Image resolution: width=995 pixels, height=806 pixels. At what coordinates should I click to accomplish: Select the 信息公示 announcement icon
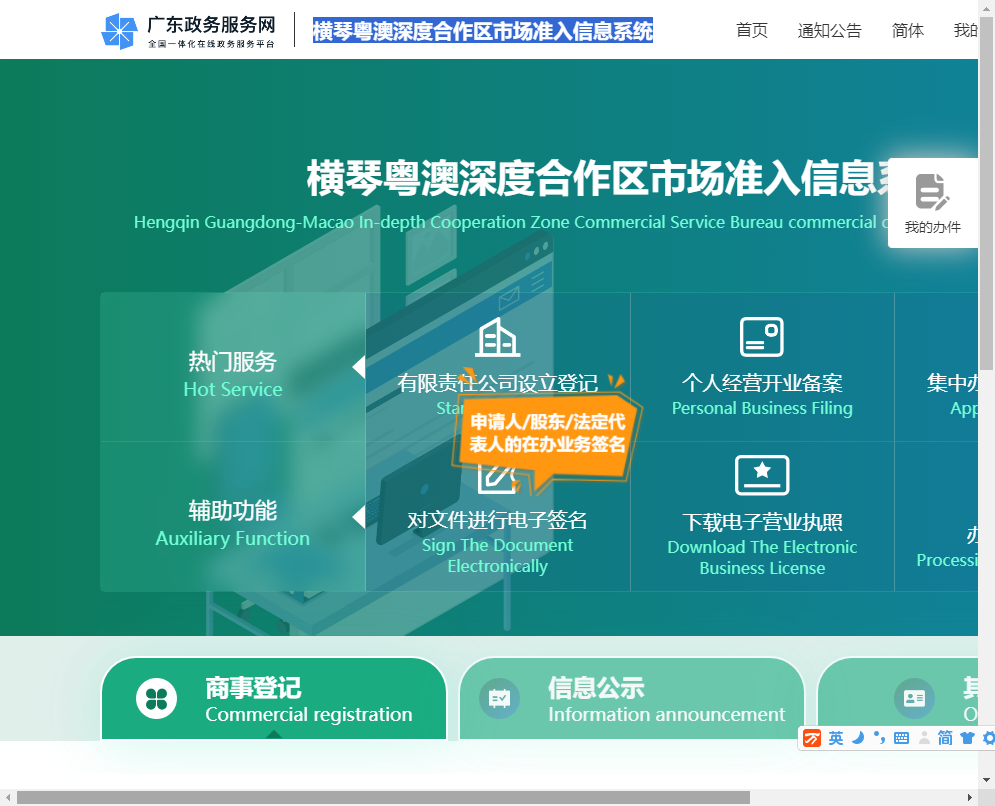pyautogui.click(x=499, y=697)
